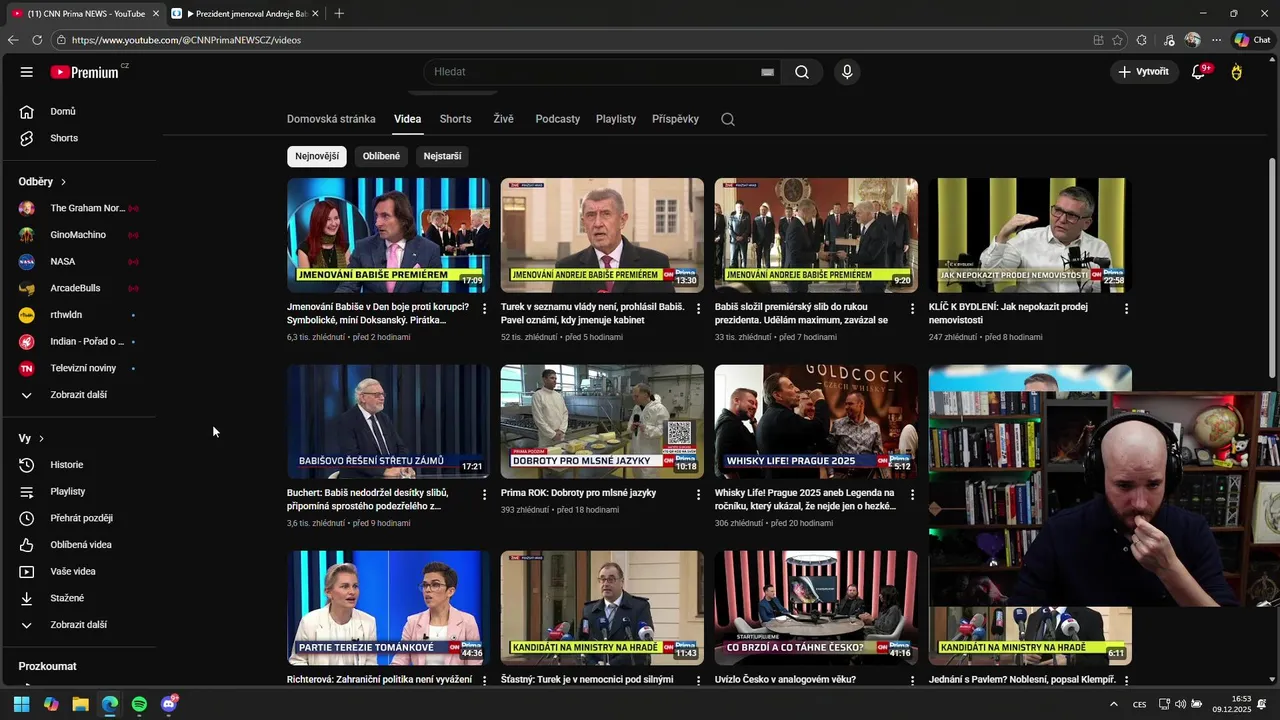
Task: Open the Vy section header
Action: 31,438
